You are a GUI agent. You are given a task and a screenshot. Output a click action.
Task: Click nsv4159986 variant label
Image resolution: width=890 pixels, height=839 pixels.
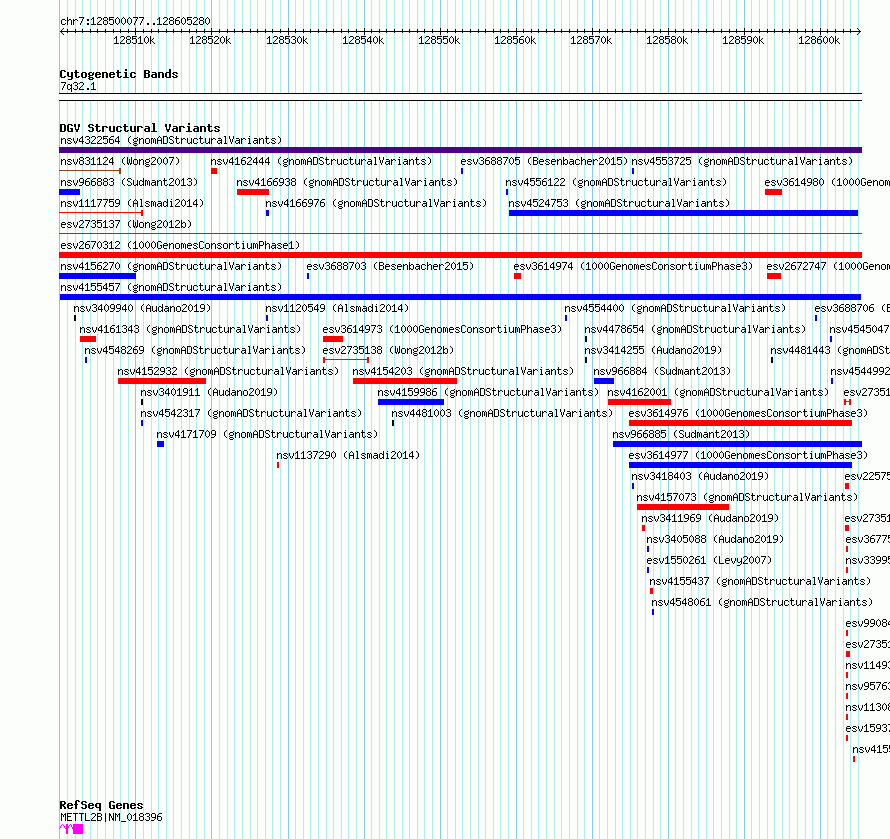488,392
